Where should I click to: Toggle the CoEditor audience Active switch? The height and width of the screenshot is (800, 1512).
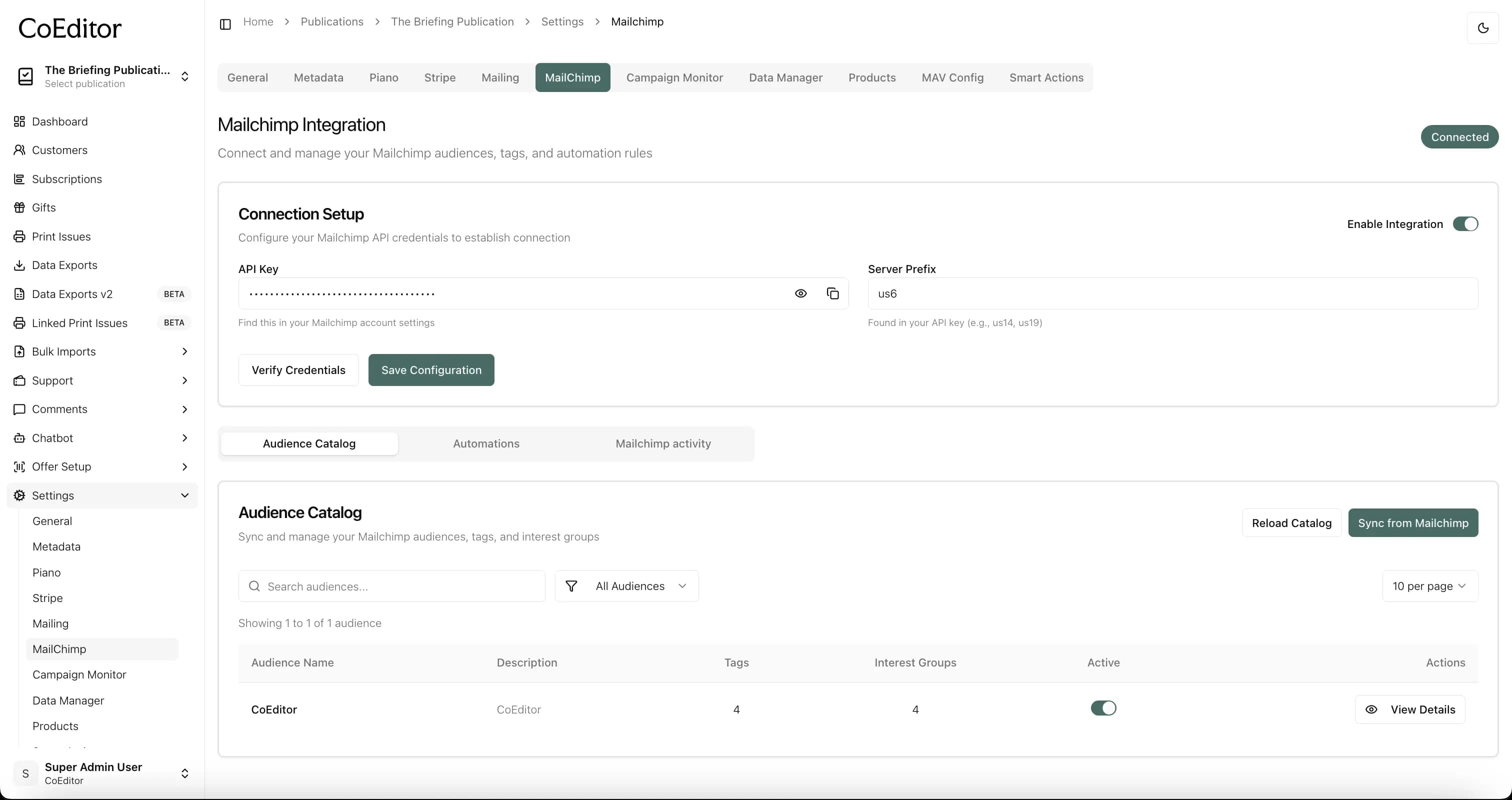click(x=1103, y=708)
